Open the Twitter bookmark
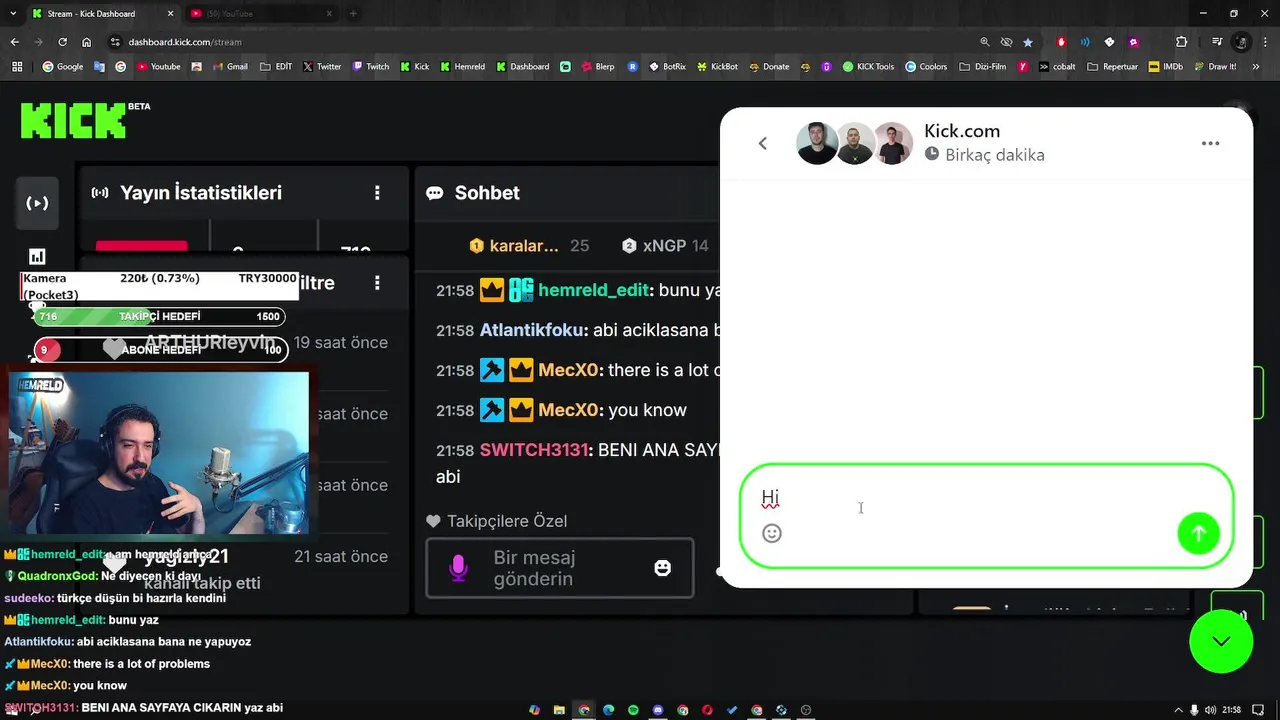Image resolution: width=1280 pixels, height=720 pixels. point(321,67)
